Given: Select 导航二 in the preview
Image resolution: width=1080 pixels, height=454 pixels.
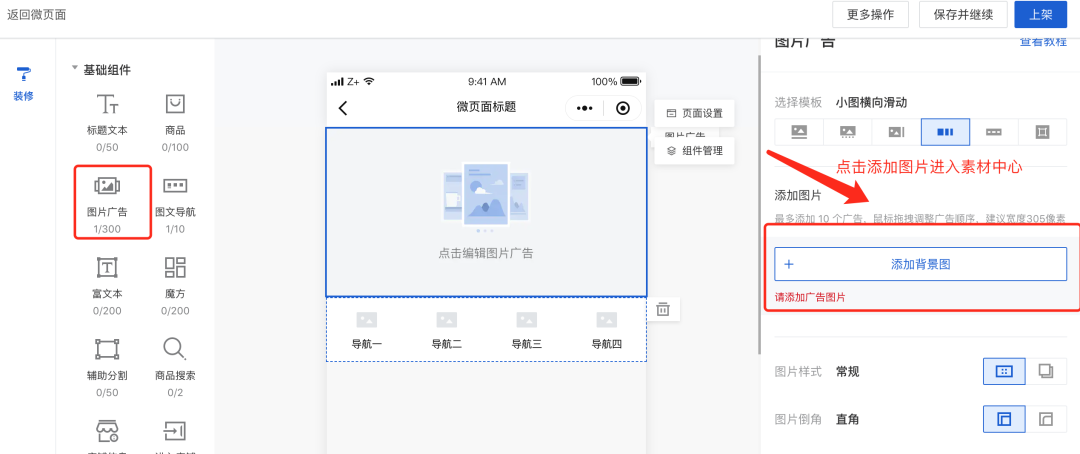Looking at the screenshot, I should [446, 331].
